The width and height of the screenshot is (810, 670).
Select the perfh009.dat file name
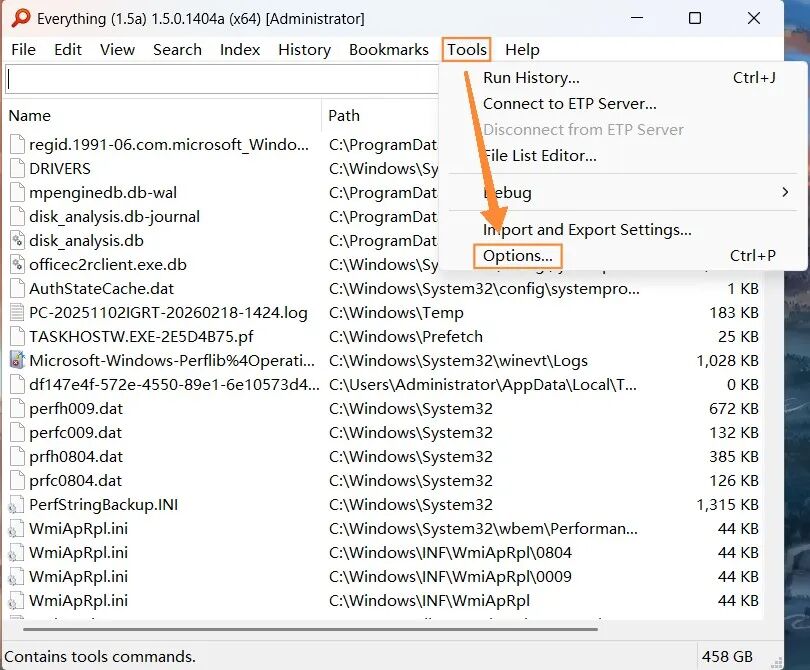76,409
